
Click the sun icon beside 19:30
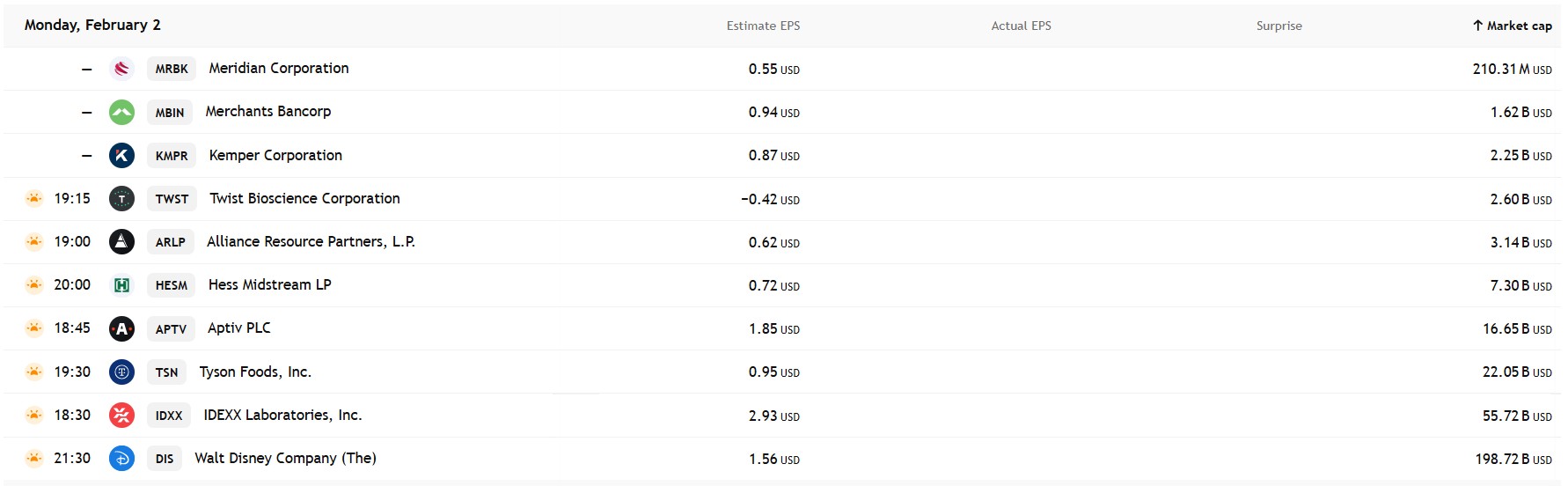click(34, 372)
